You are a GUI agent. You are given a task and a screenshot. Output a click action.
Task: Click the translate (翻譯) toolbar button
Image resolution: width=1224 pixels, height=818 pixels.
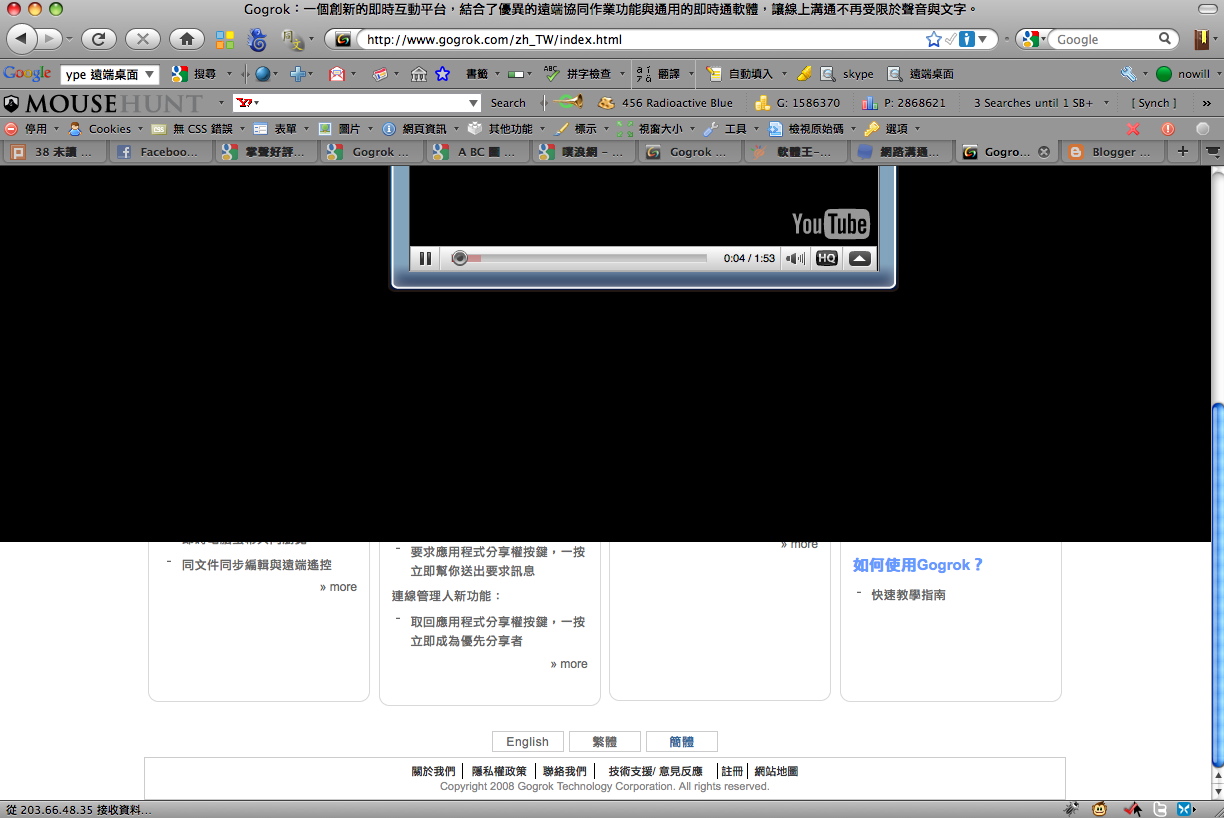click(x=659, y=74)
